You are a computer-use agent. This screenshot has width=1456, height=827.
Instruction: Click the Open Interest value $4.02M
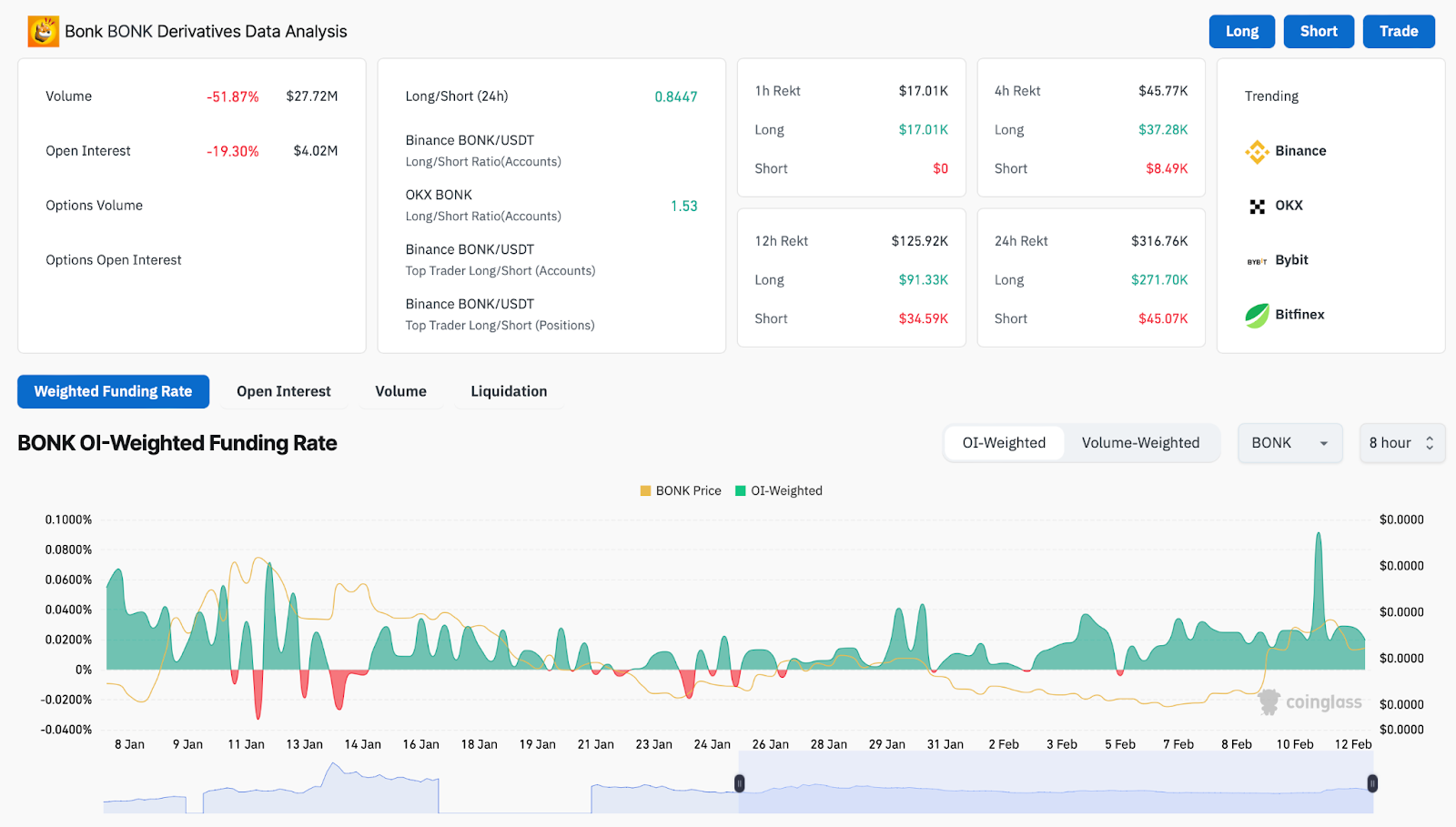click(x=316, y=151)
